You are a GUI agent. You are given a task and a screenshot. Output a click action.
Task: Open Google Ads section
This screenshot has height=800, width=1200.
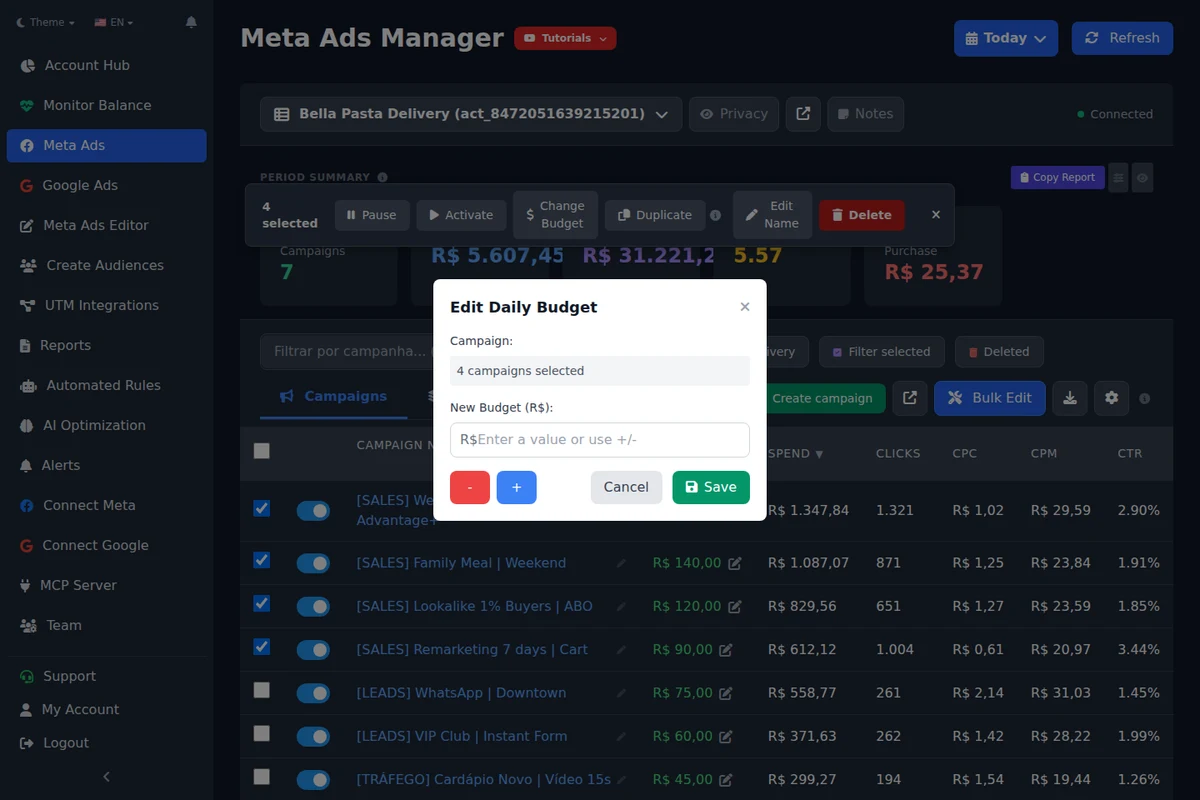coord(106,185)
